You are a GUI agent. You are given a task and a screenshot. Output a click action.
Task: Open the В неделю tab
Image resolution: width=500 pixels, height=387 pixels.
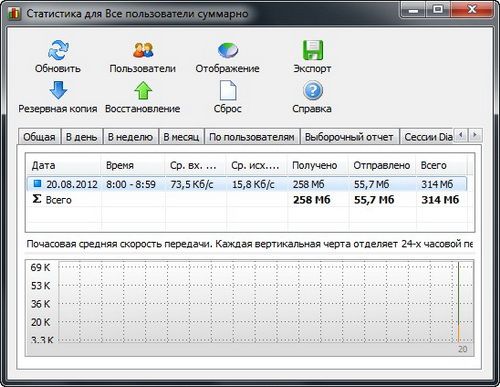click(130, 137)
